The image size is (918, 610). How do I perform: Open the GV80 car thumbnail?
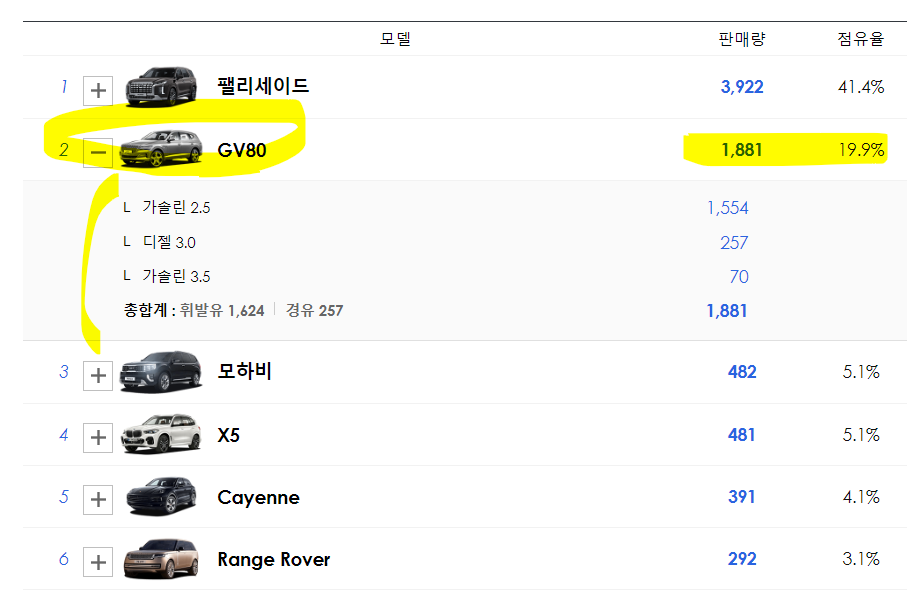pyautogui.click(x=161, y=149)
